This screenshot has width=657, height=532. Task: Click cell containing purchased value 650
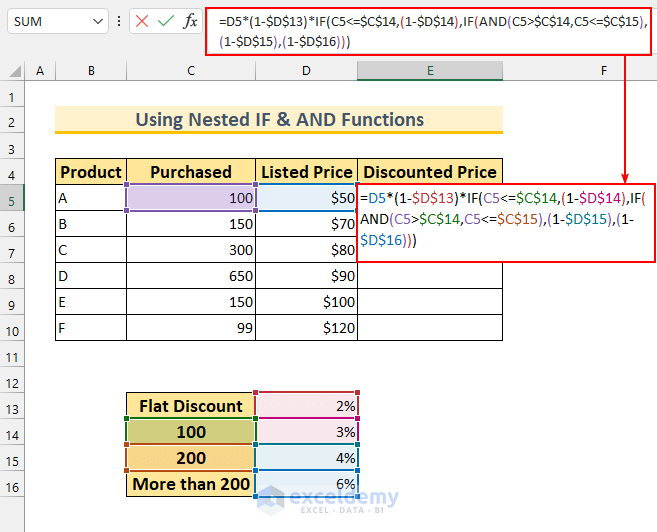[x=190, y=302]
